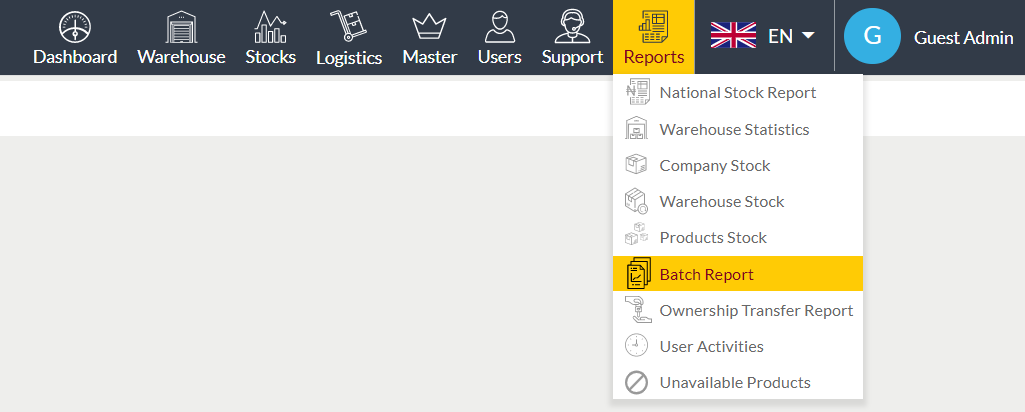Viewport: 1025px width, 412px height.
Task: Click the UK flag icon
Action: [x=733, y=35]
